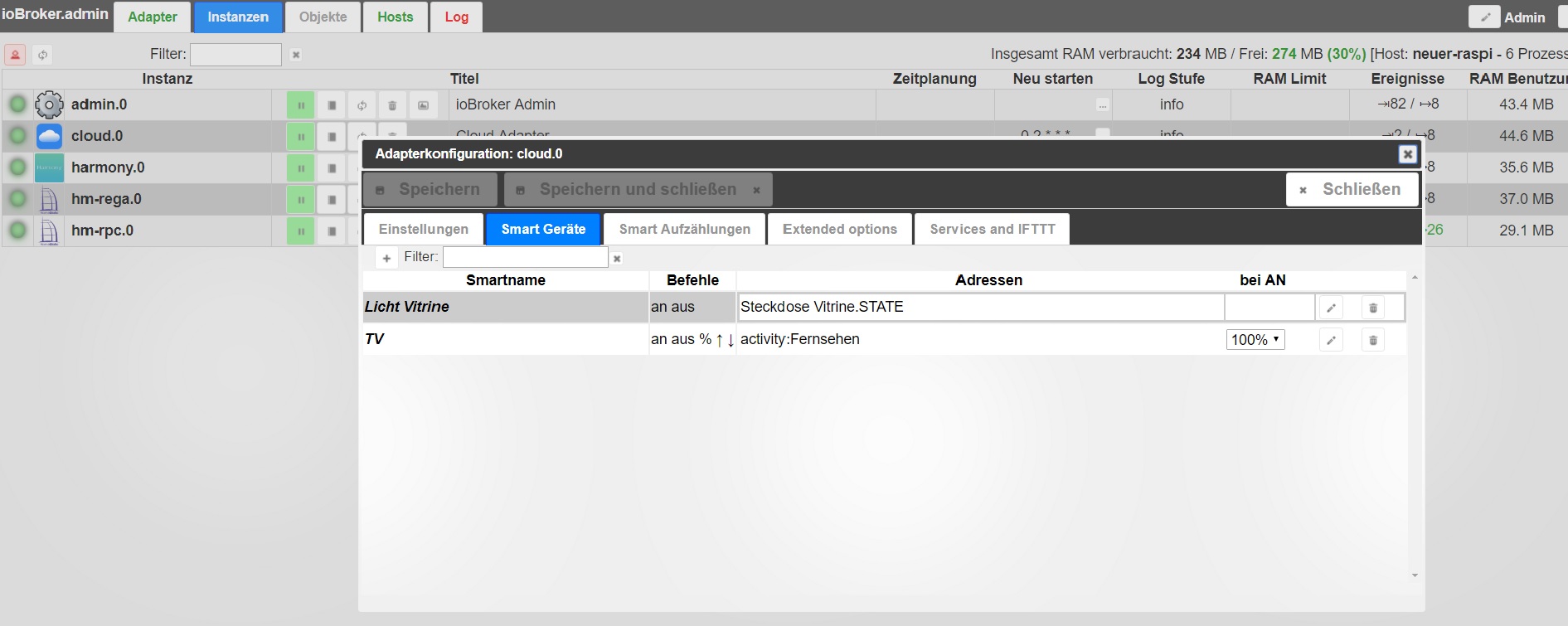This screenshot has height=626, width=1568.
Task: Open Services and IFTTT tab
Action: tap(993, 229)
